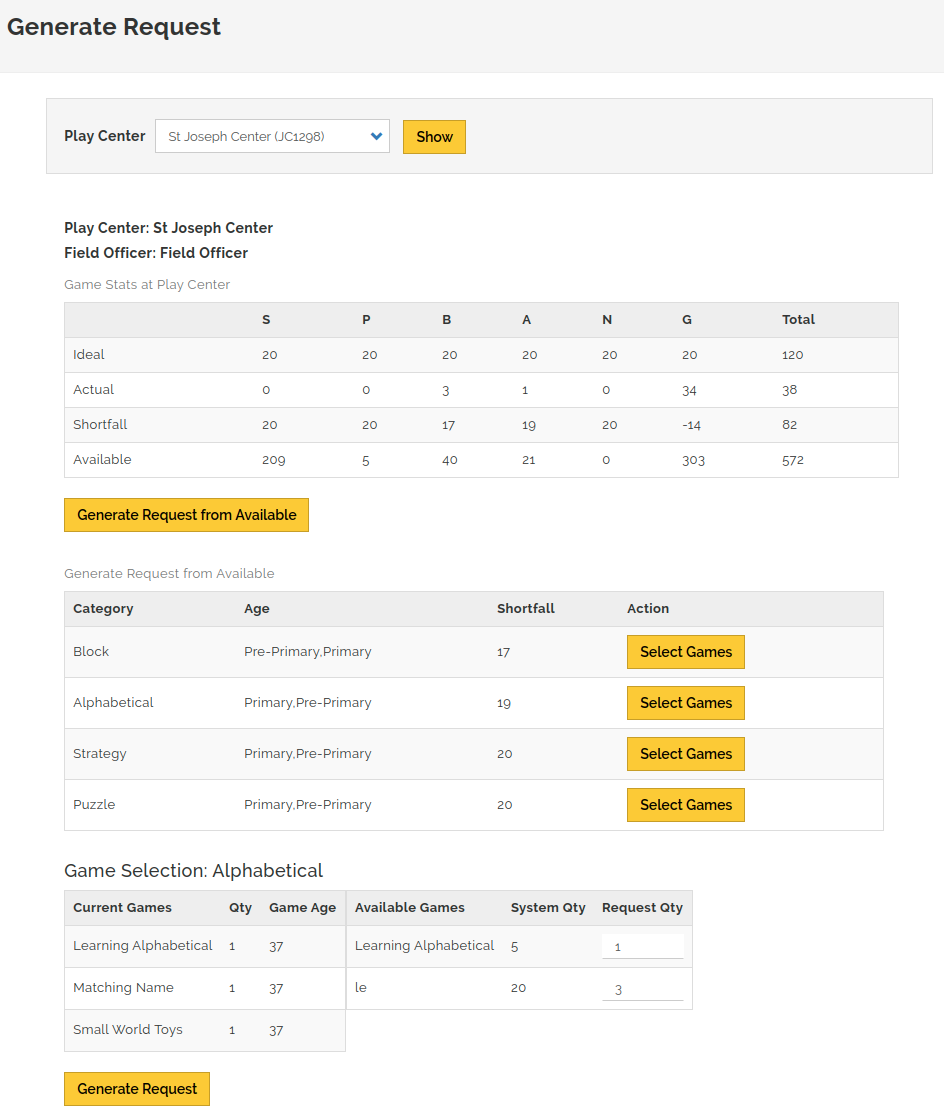The image size is (944, 1115).
Task: Edit Request Qty for Learning Alphabetical
Action: click(643, 946)
